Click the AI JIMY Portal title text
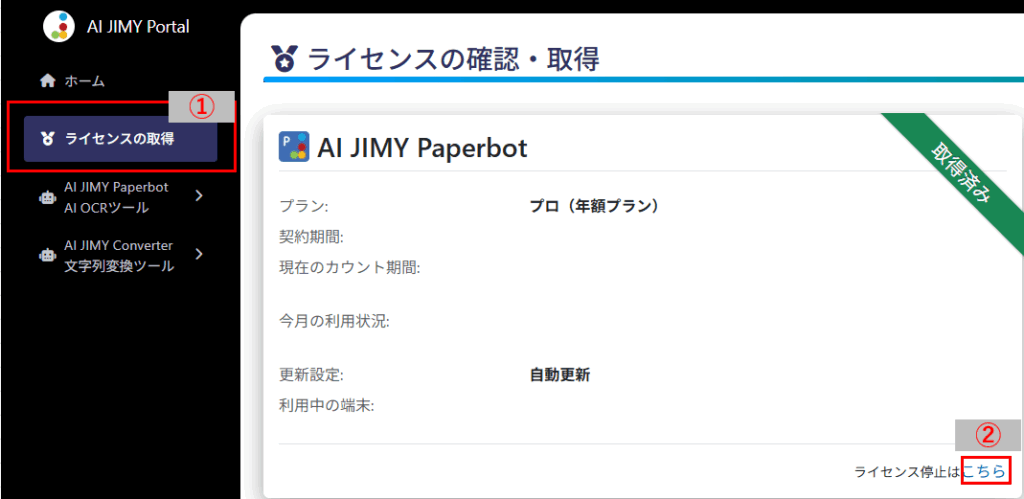 click(x=138, y=27)
